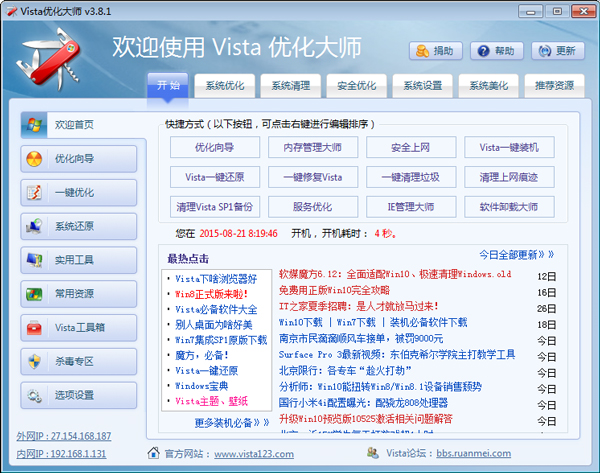The image size is (600, 473).
Task: Open Win7集成SP1原版下载 link
Action: coord(221,340)
